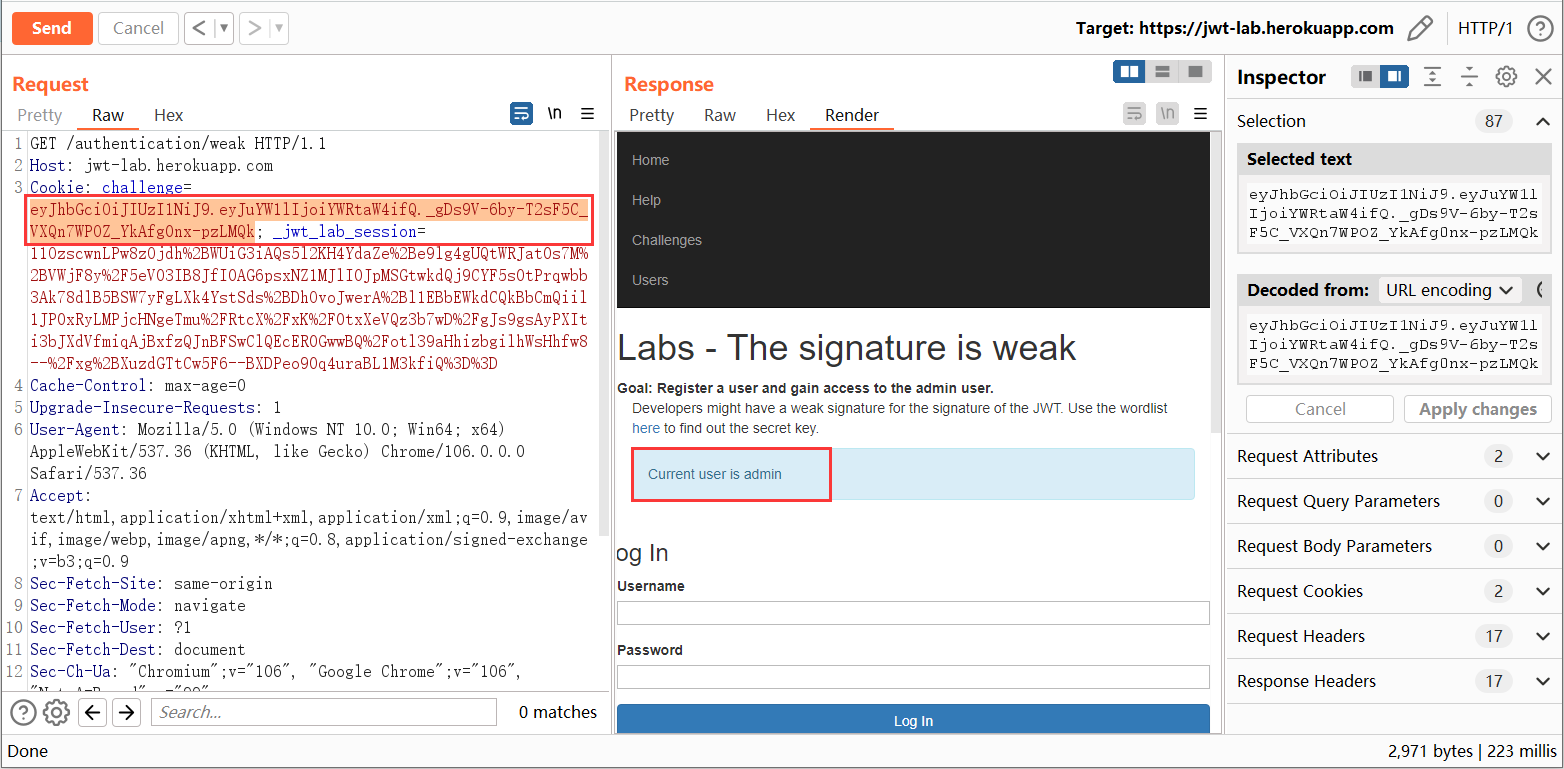1564x769 pixels.
Task: Jump to the previous search match
Action: coord(93,712)
